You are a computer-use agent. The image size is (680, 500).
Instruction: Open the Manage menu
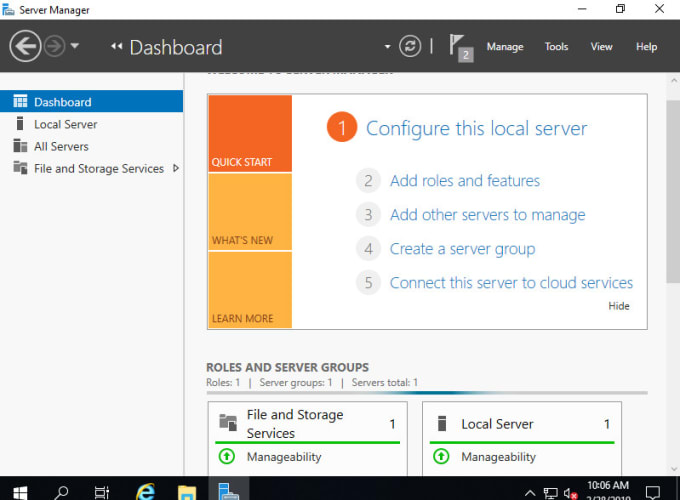click(505, 46)
